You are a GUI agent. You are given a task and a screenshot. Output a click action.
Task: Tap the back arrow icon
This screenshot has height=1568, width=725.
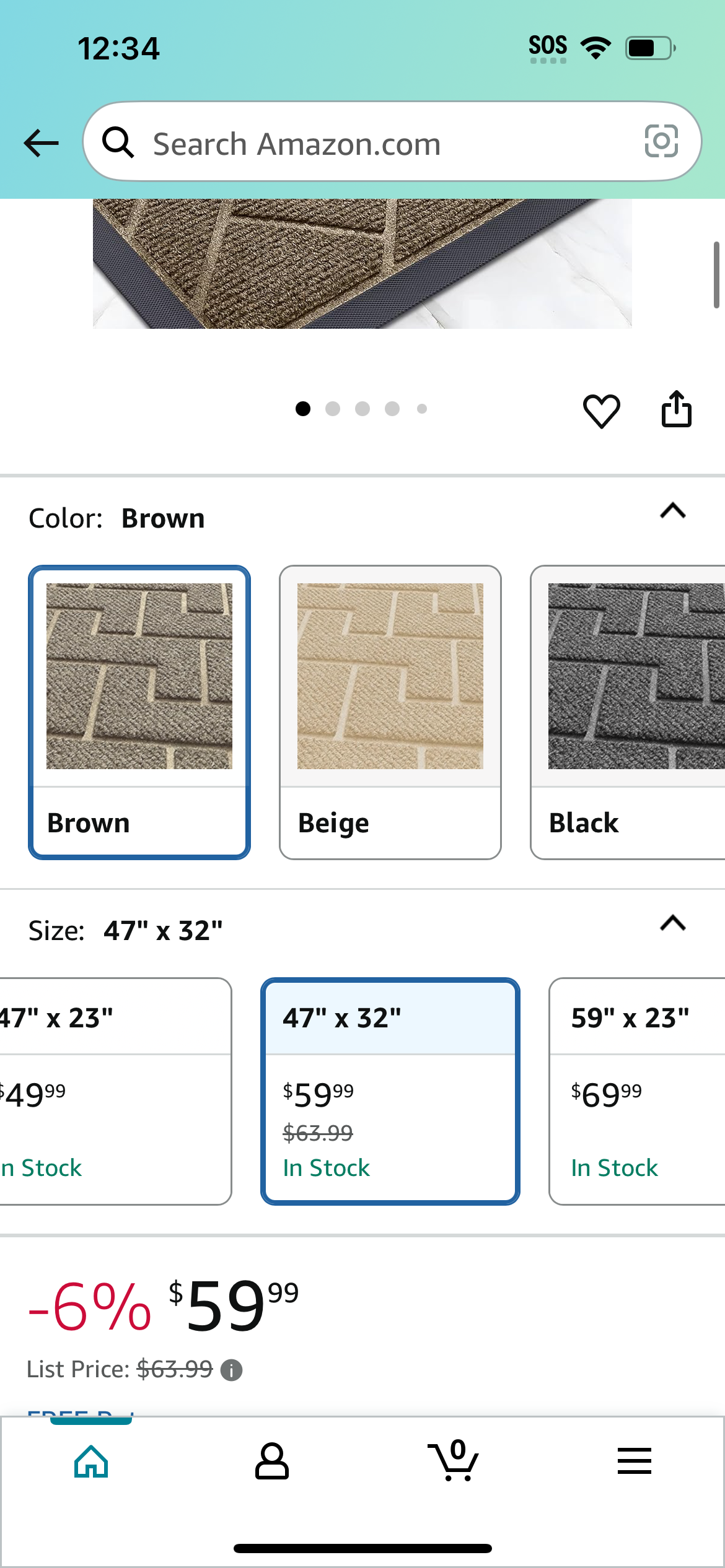pos(41,143)
